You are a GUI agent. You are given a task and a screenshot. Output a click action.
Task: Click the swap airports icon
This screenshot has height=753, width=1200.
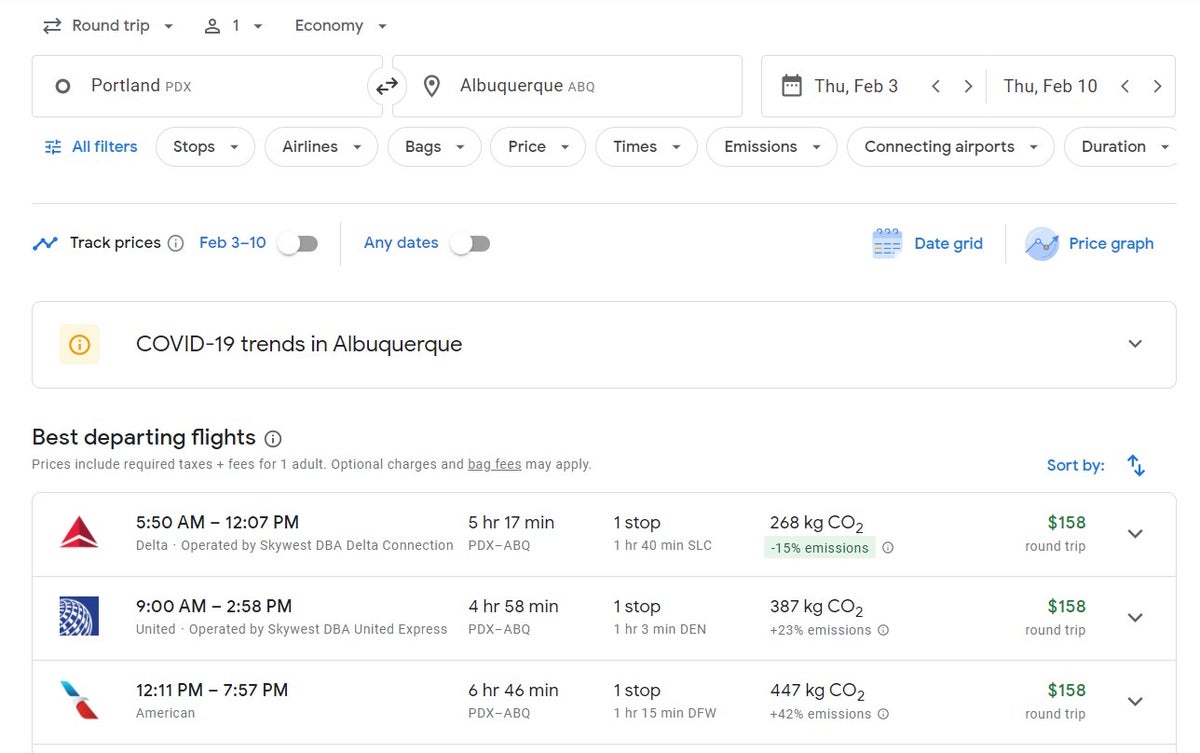[x=387, y=86]
